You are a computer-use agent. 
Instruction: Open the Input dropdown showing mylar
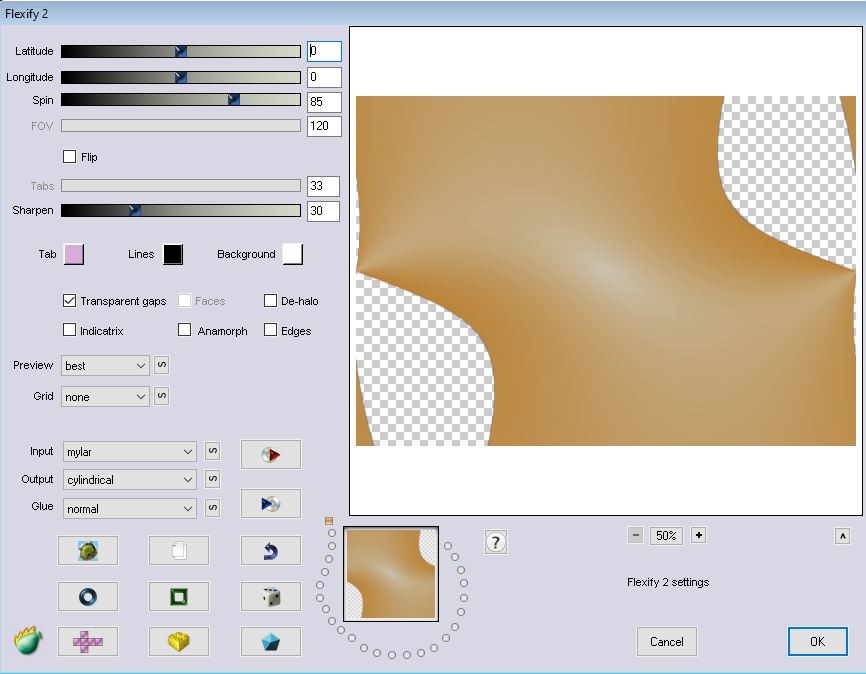130,452
